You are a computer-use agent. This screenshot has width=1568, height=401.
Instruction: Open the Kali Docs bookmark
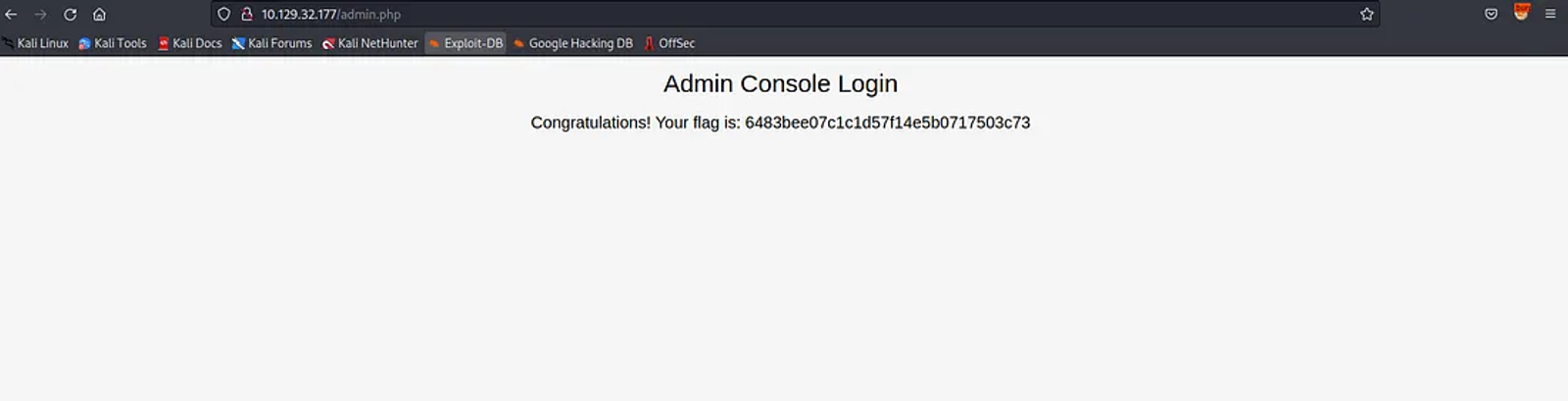click(x=190, y=43)
